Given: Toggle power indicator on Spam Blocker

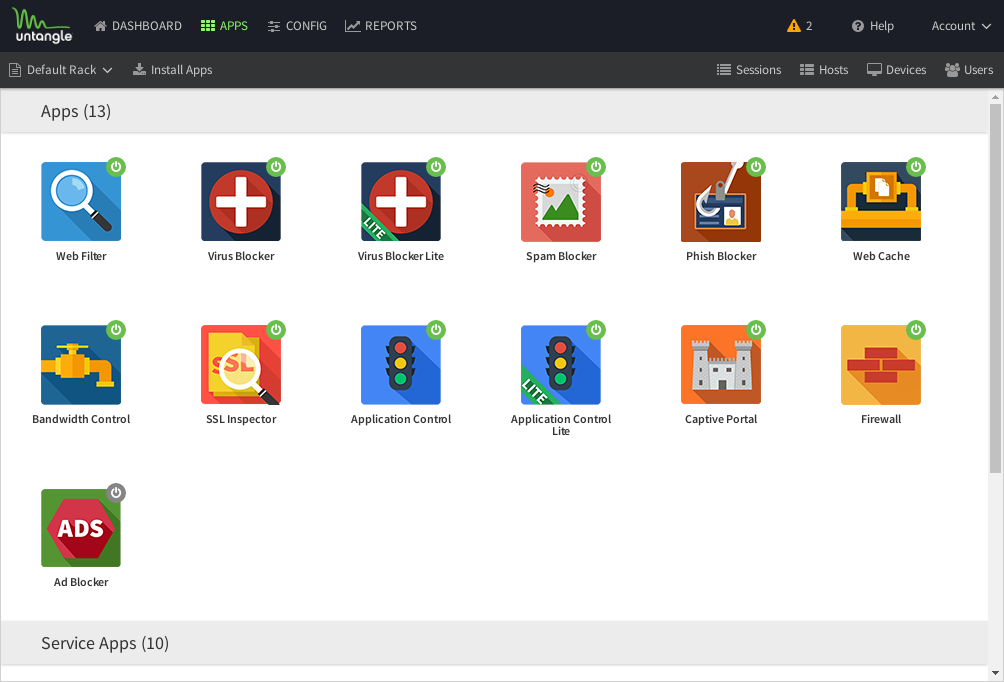Looking at the screenshot, I should [596, 166].
